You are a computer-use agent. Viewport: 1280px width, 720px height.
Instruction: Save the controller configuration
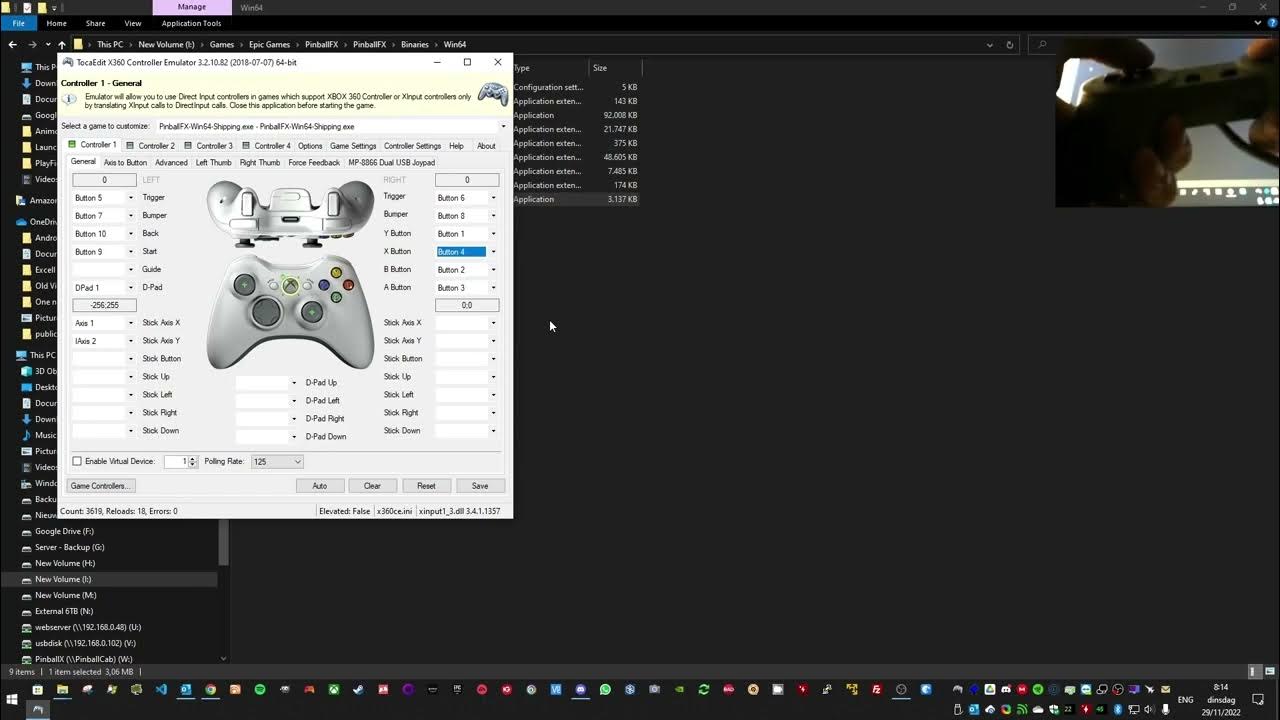pyautogui.click(x=480, y=486)
